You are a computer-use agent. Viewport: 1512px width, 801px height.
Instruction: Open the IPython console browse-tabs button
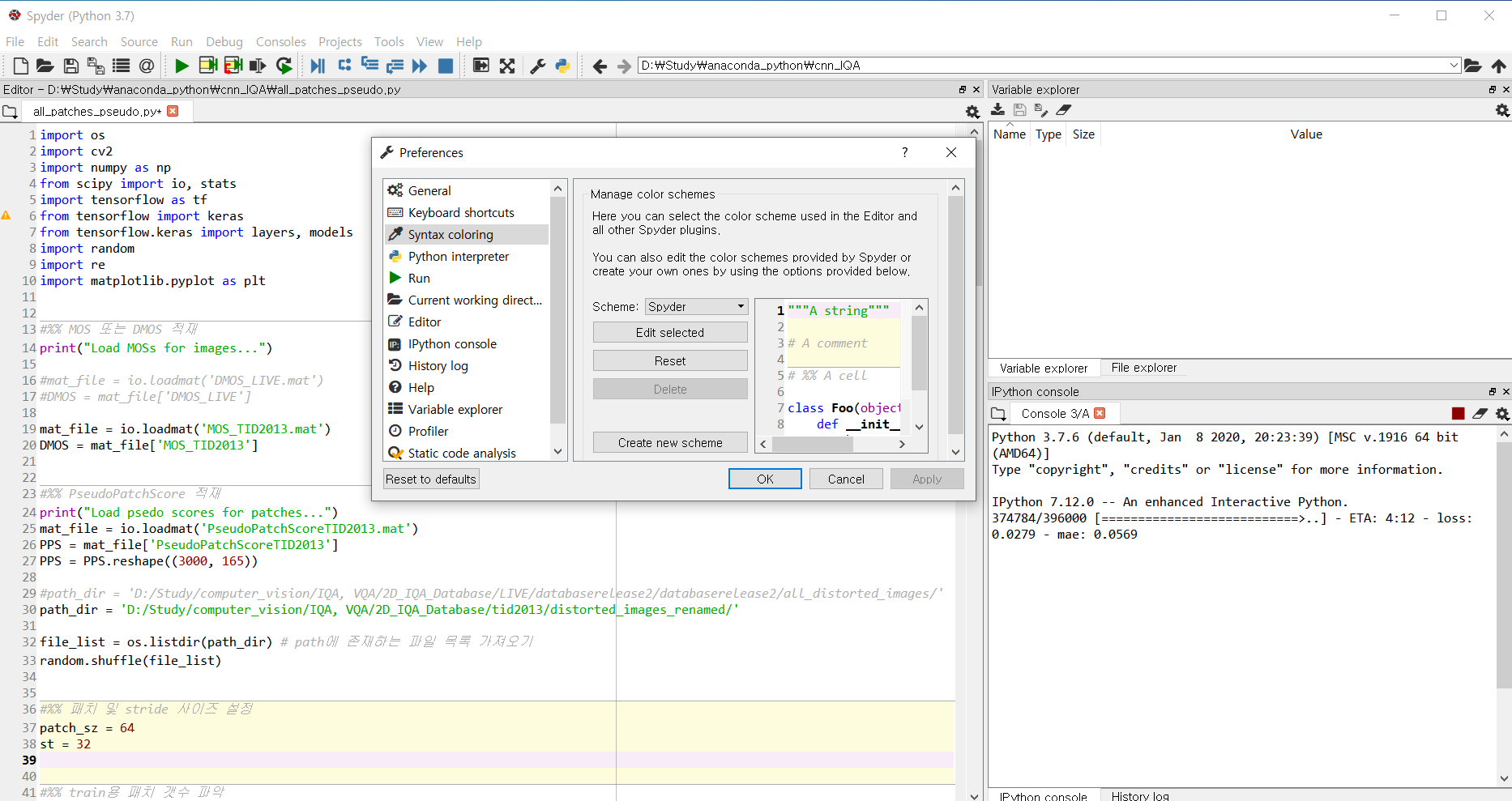pyautogui.click(x=998, y=414)
